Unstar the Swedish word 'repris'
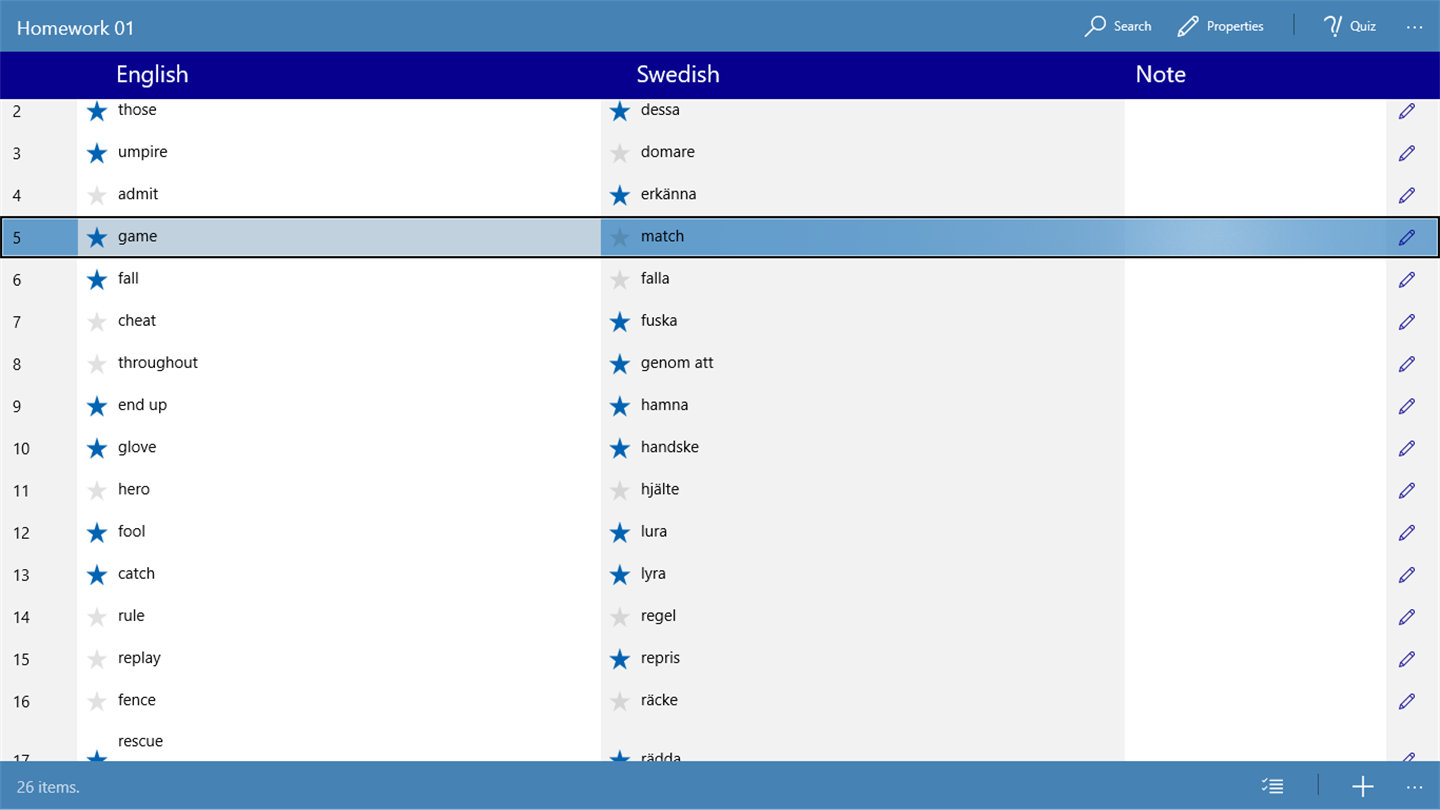This screenshot has height=810, width=1440. pos(620,659)
